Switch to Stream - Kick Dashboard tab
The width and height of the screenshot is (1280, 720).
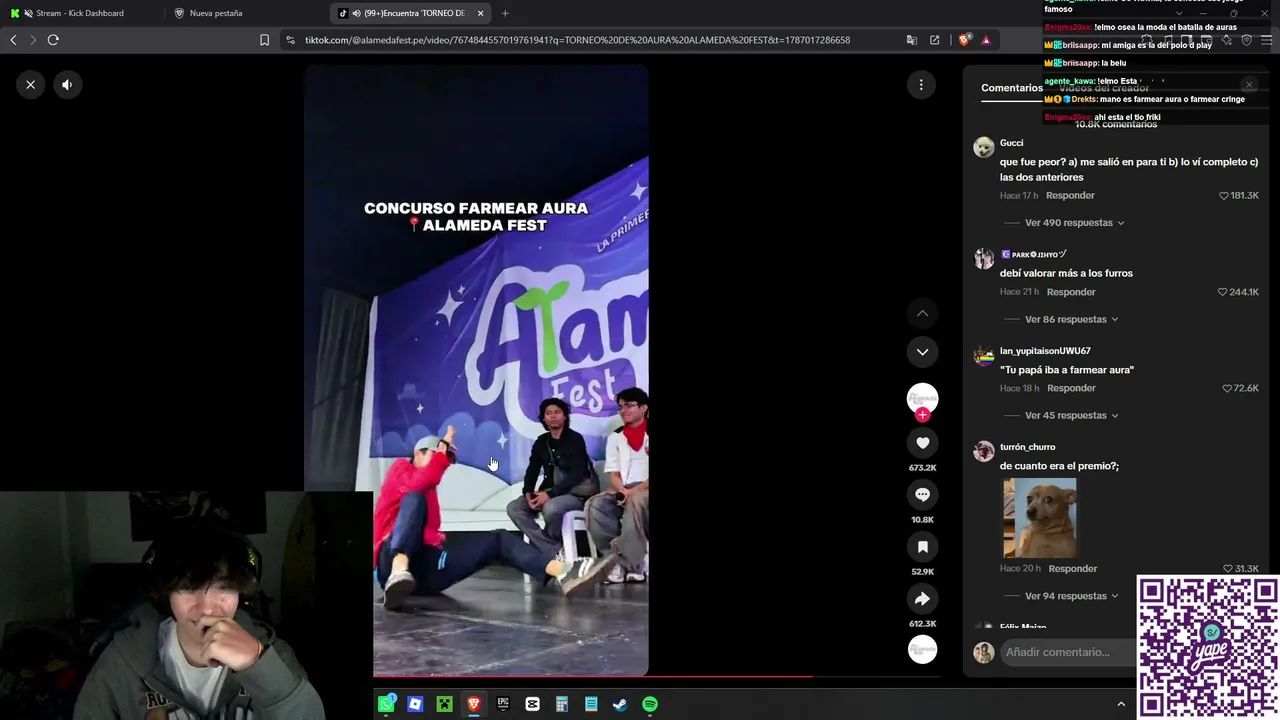80,13
